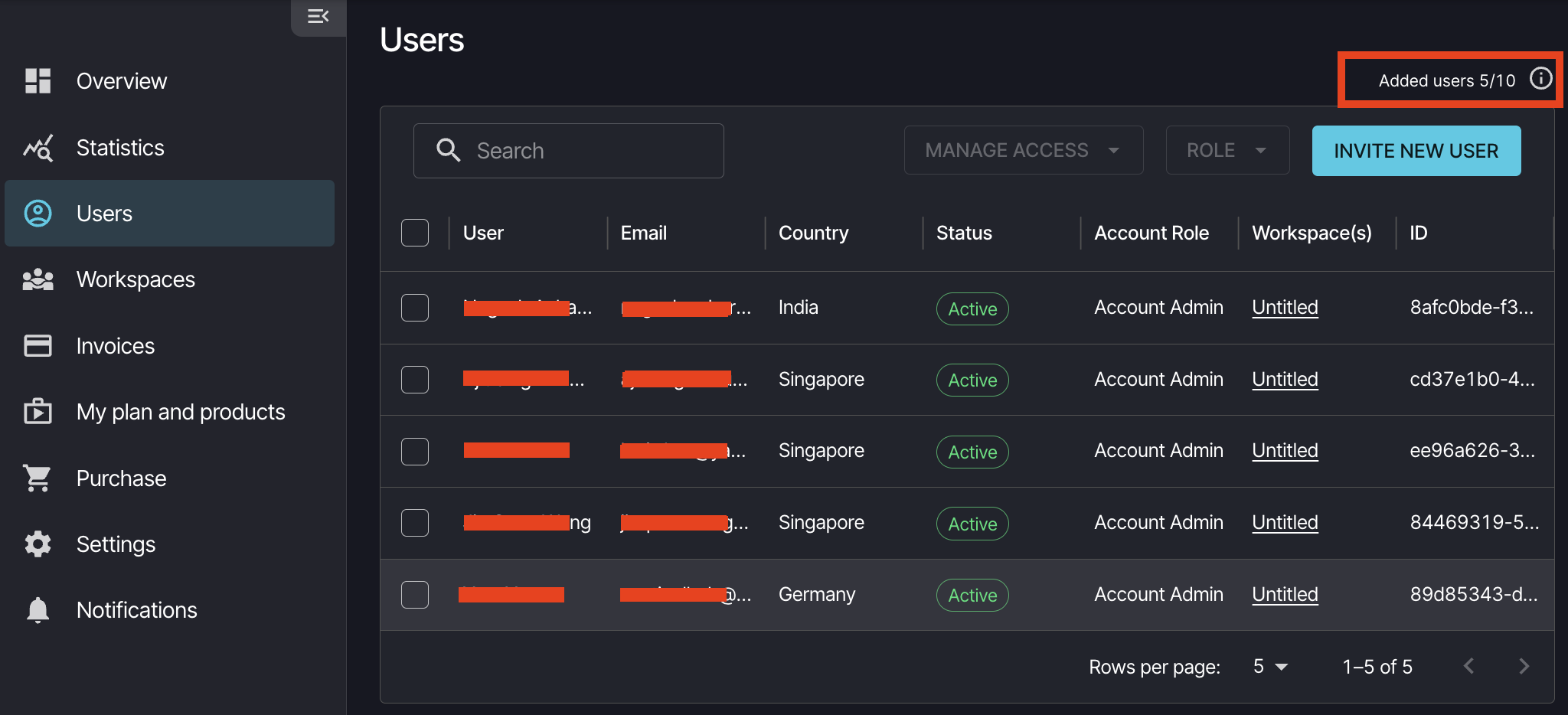Select the Users menu item

click(169, 214)
